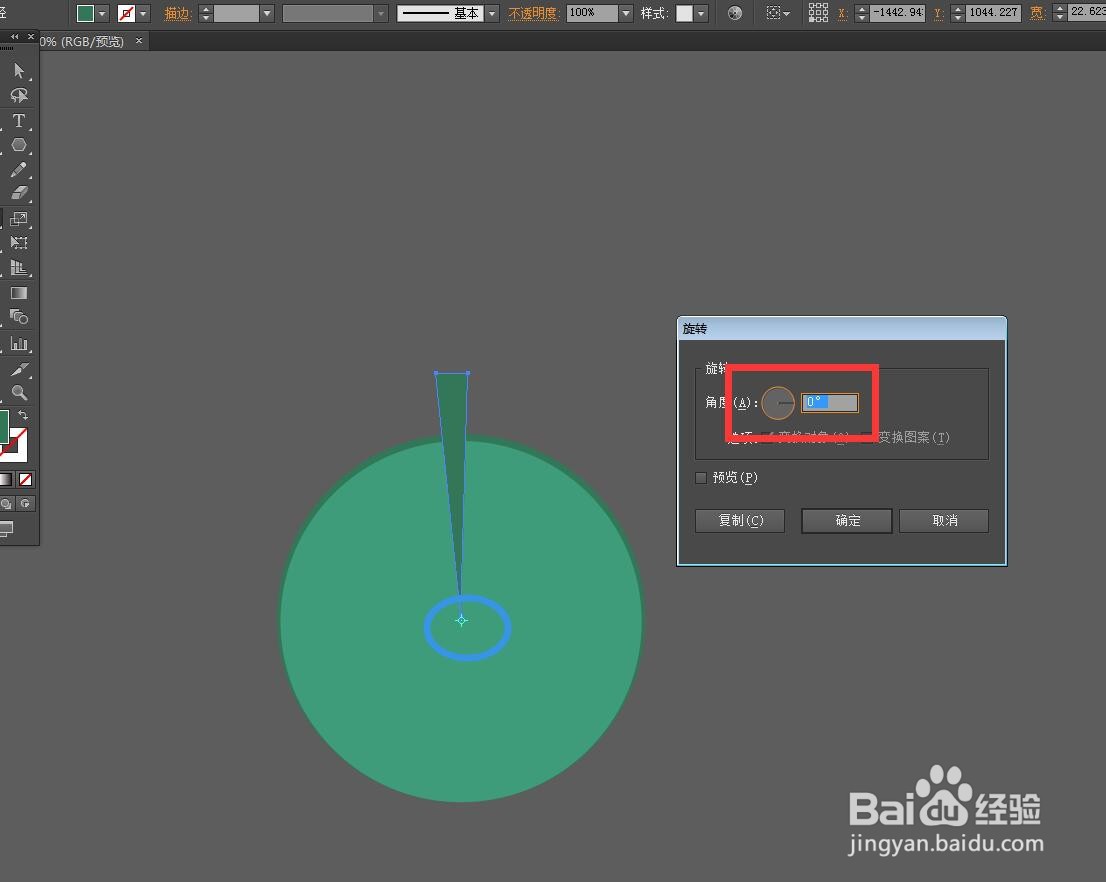
Task: Select the Perspective Grid tool
Action: tap(19, 267)
